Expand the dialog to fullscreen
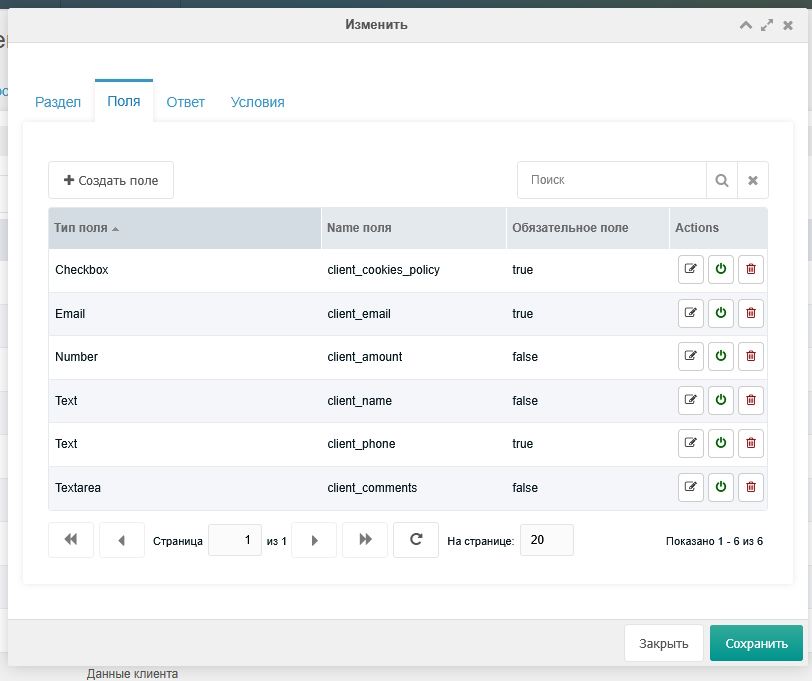Image resolution: width=812 pixels, height=681 pixels. point(767,25)
